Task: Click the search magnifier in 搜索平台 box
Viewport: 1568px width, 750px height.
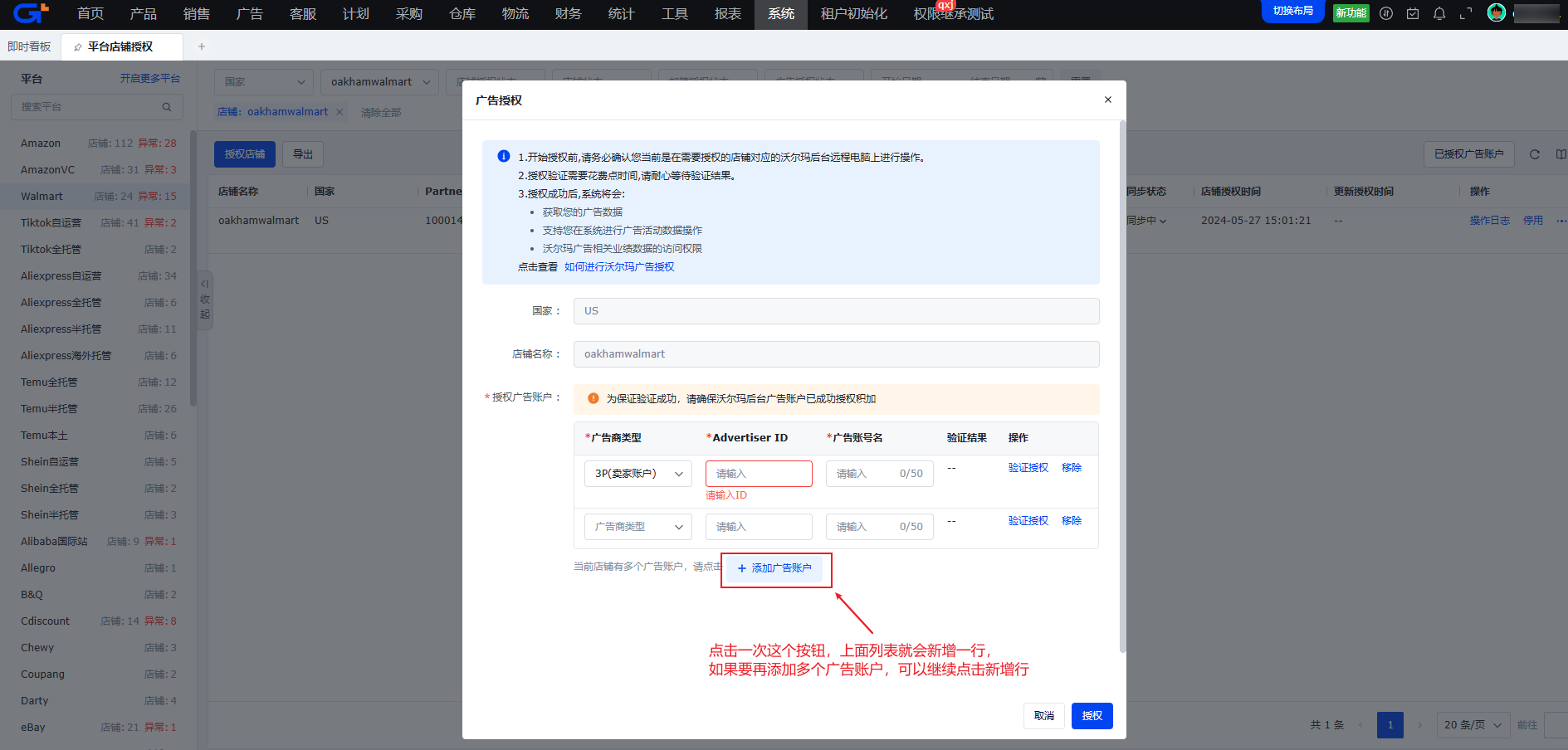Action: coord(167,107)
